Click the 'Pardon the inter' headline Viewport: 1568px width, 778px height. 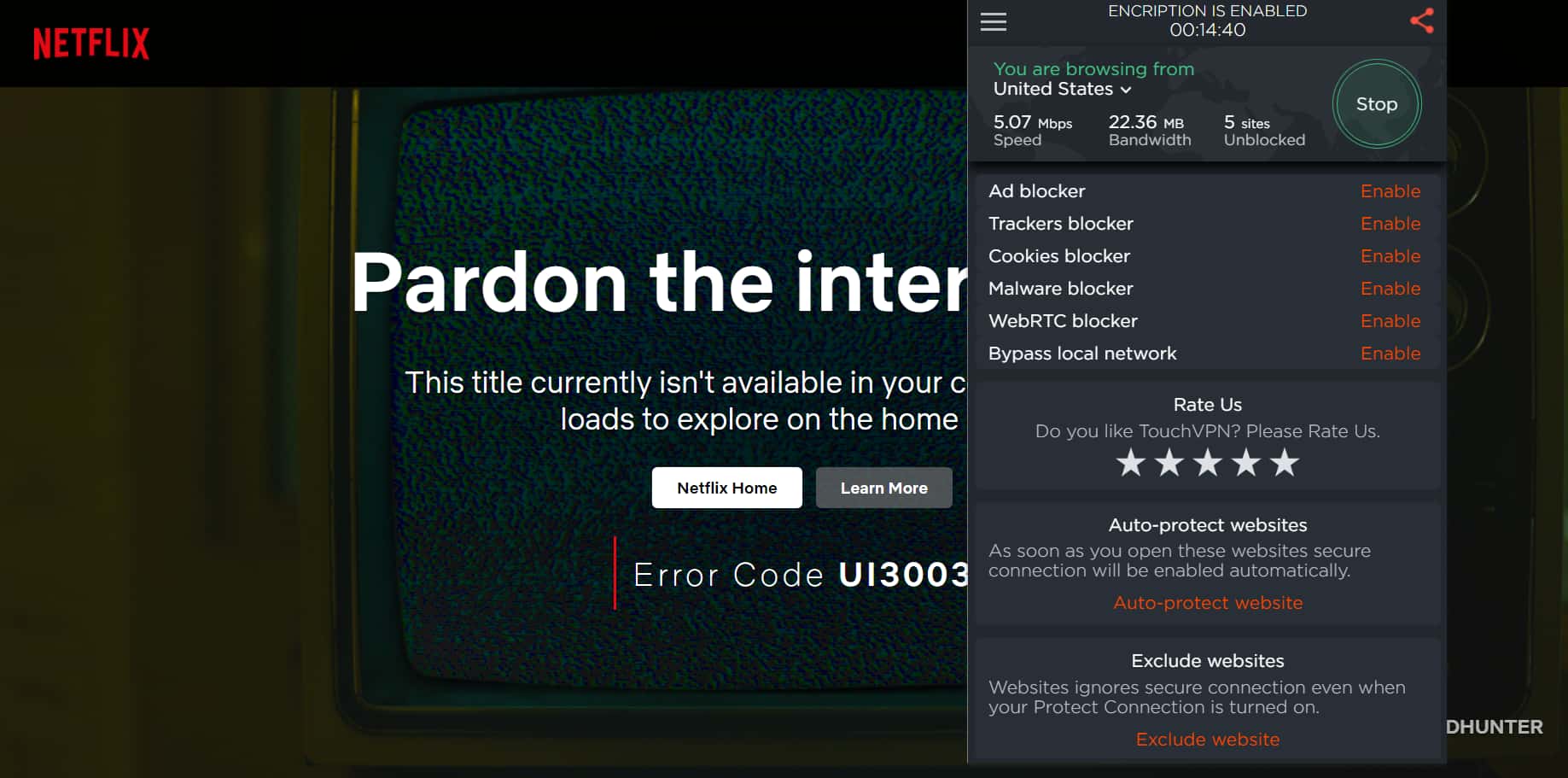click(659, 283)
